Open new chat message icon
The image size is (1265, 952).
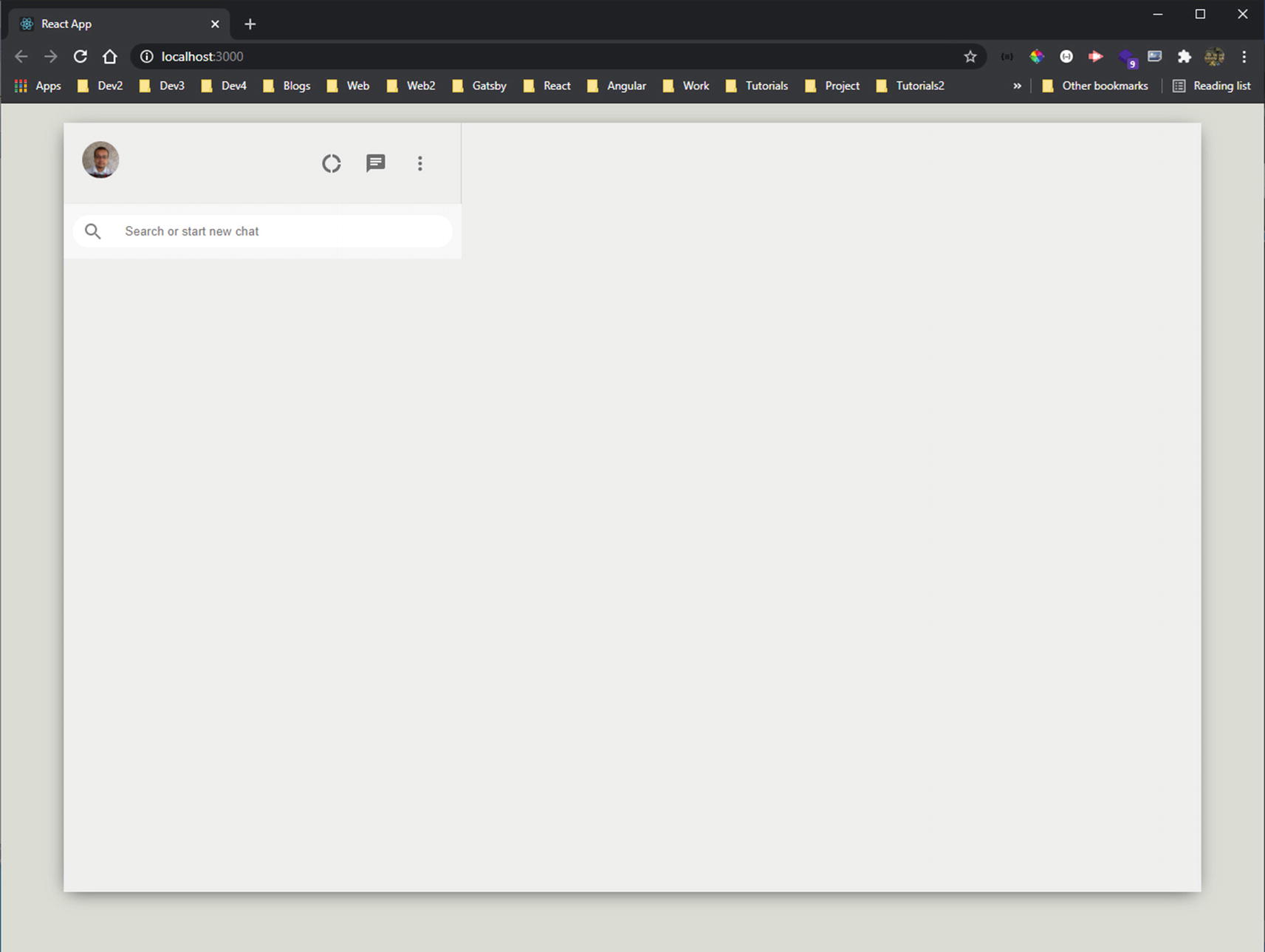click(375, 163)
